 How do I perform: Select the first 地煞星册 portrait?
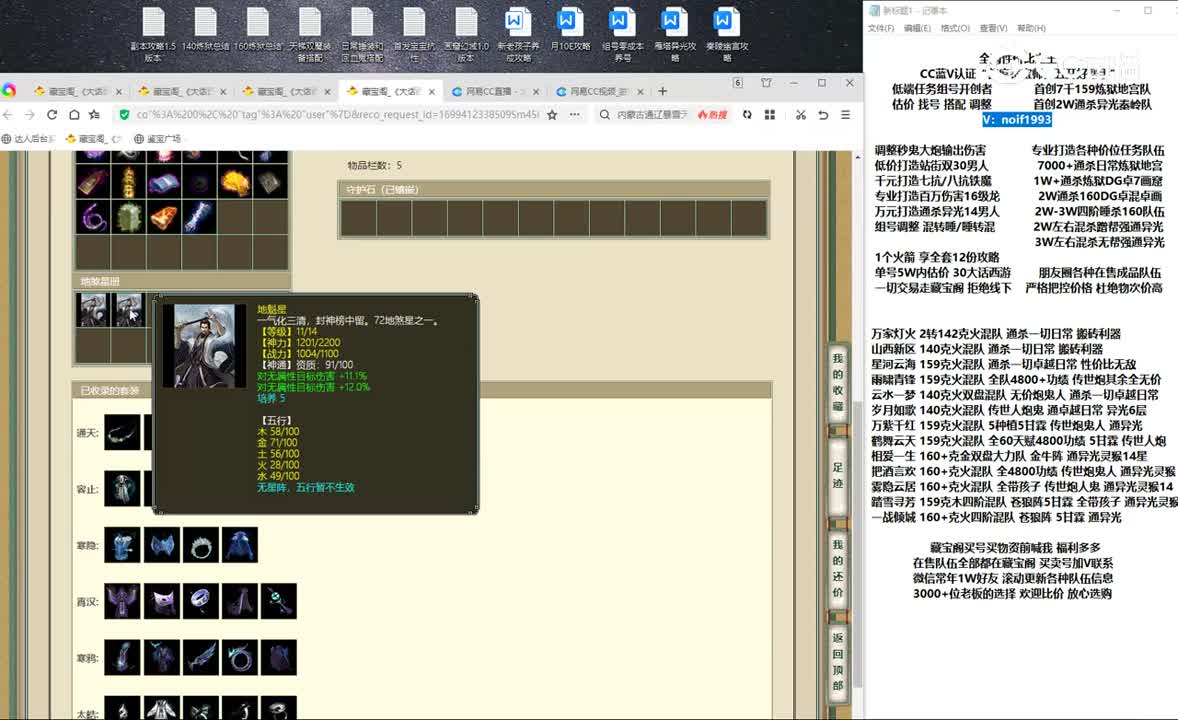[92, 310]
